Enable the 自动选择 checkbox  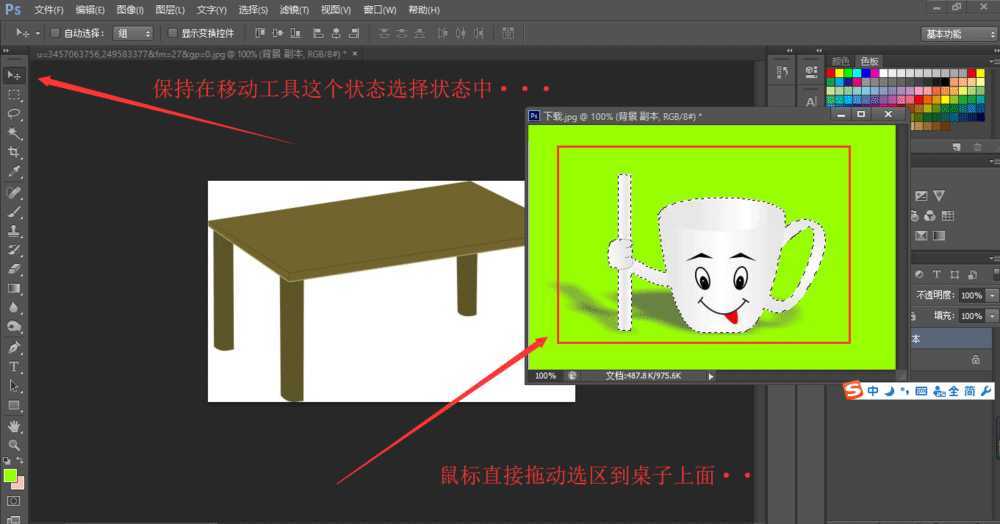(x=55, y=33)
